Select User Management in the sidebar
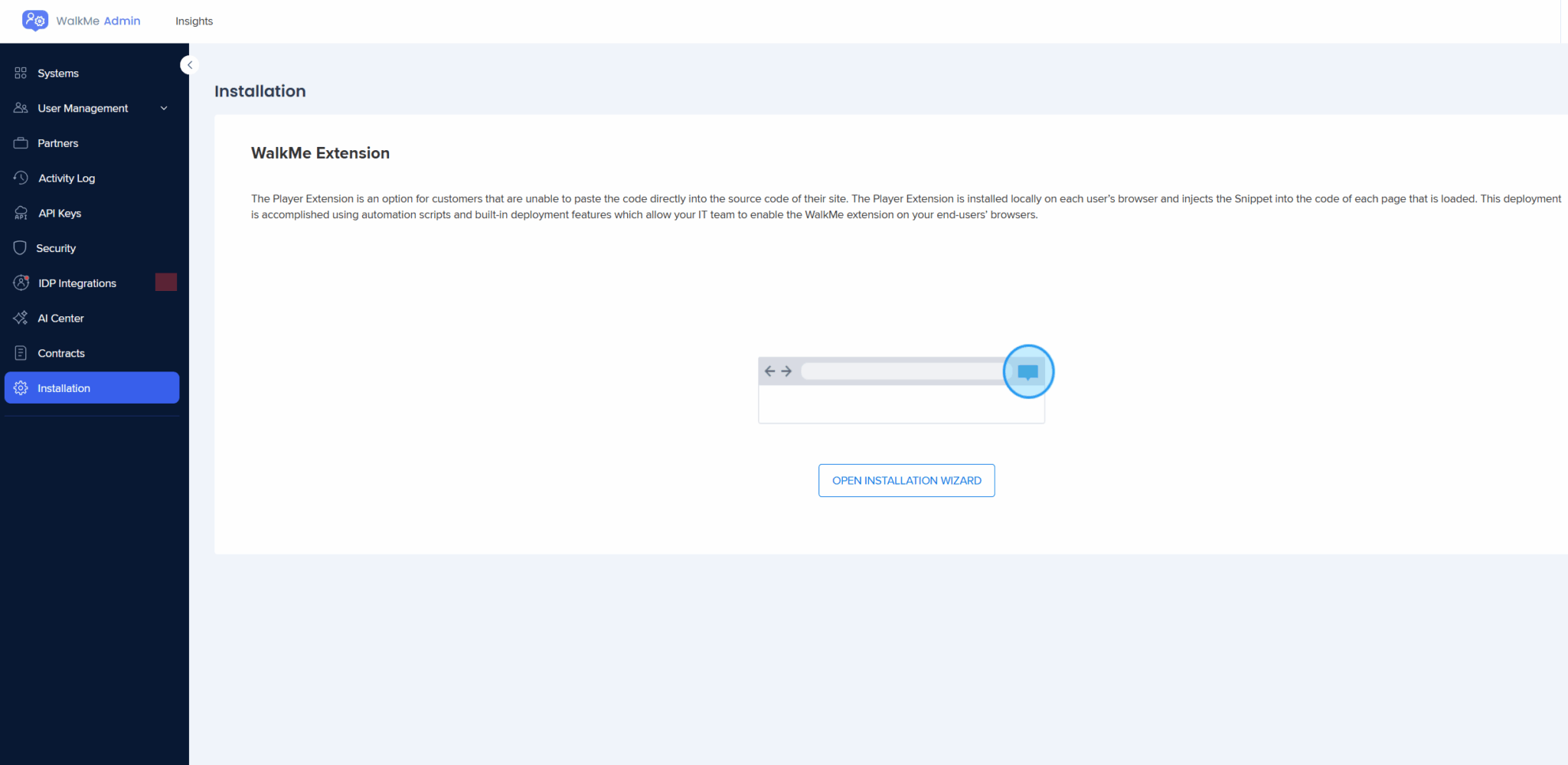This screenshot has width=1568, height=765. pyautogui.click(x=82, y=108)
